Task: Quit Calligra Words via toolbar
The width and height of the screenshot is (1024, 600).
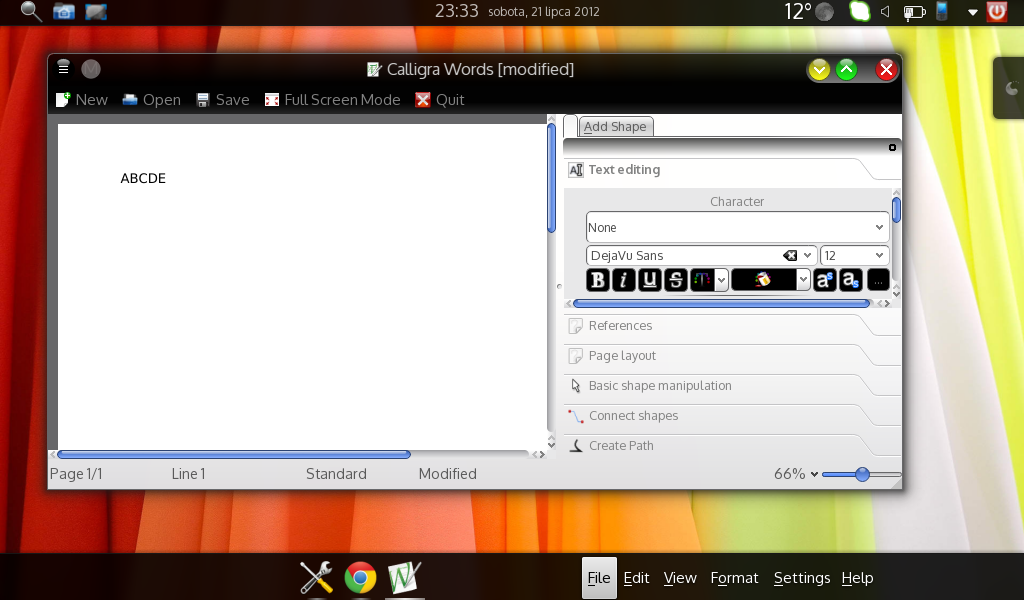Action: coord(440,100)
